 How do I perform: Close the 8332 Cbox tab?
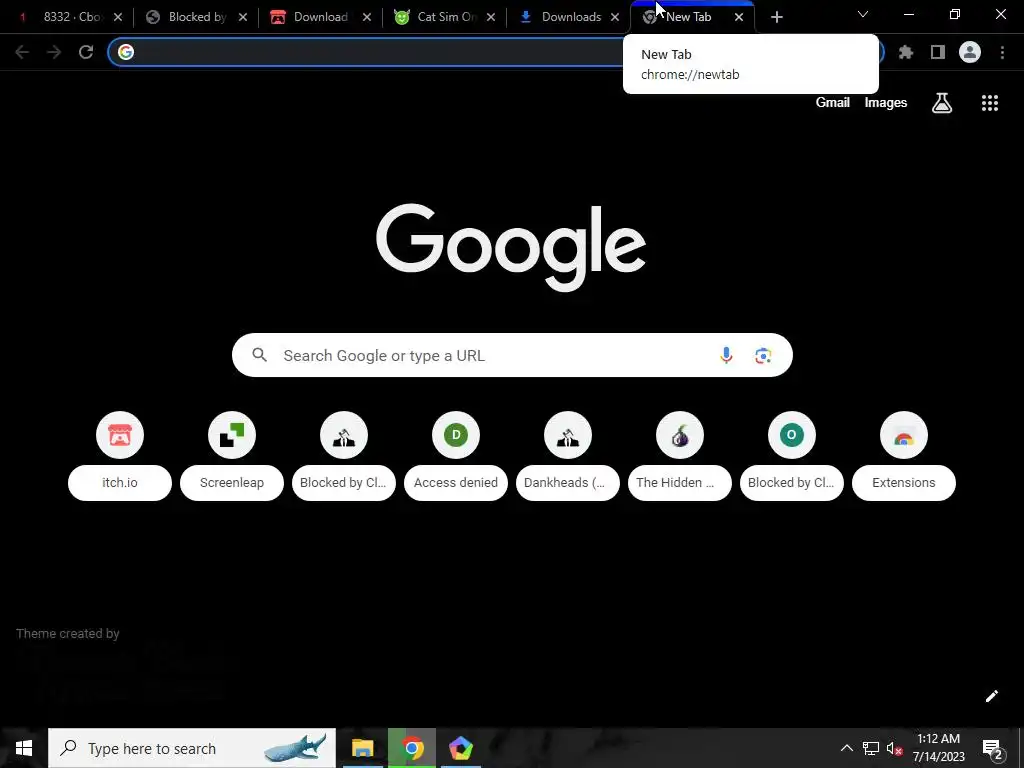(118, 18)
